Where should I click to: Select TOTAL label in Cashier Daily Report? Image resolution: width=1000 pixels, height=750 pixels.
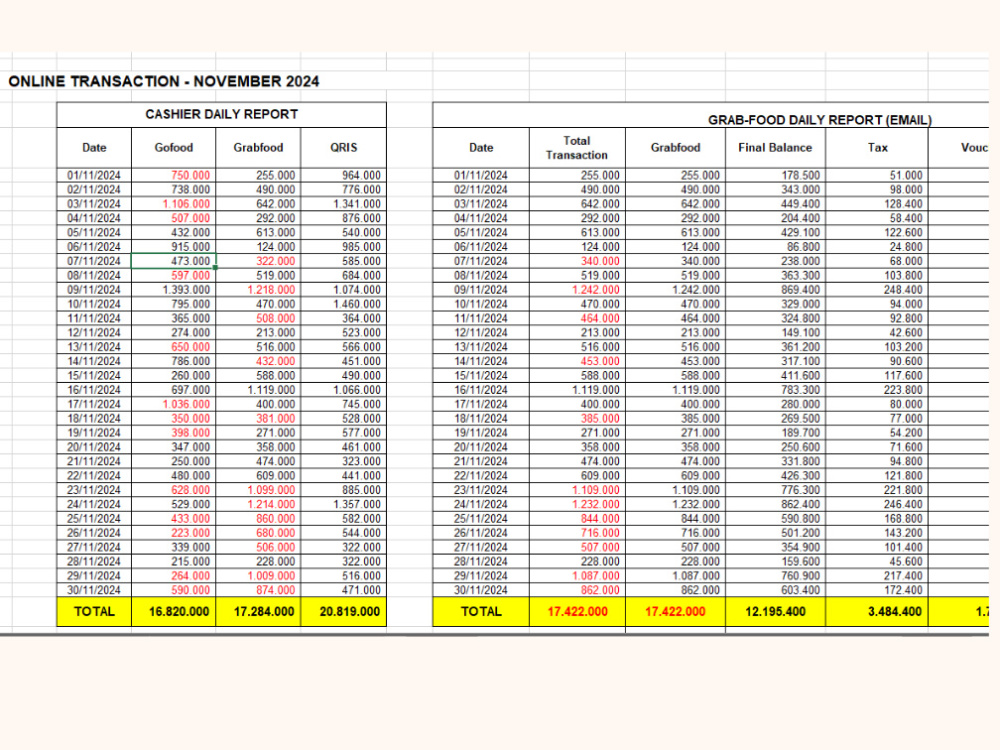tap(94, 612)
